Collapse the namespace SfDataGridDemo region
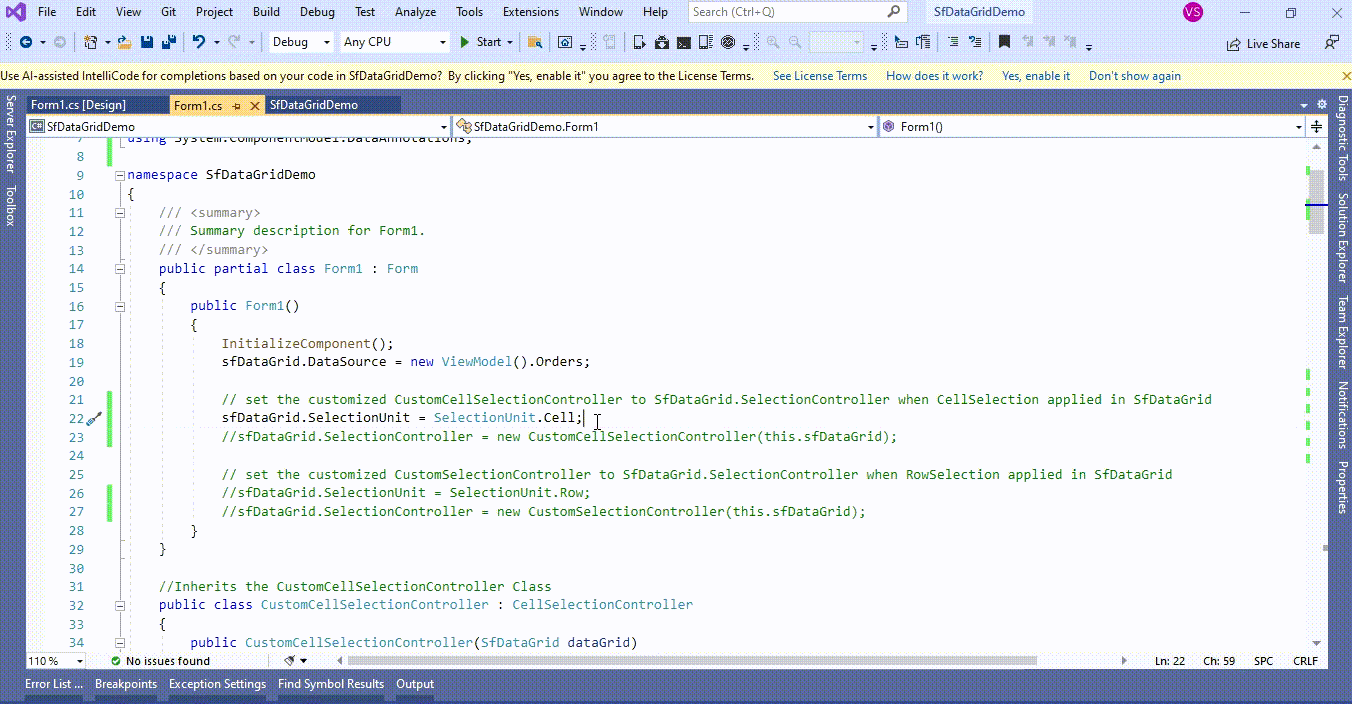The height and width of the screenshot is (704, 1352). coord(120,175)
